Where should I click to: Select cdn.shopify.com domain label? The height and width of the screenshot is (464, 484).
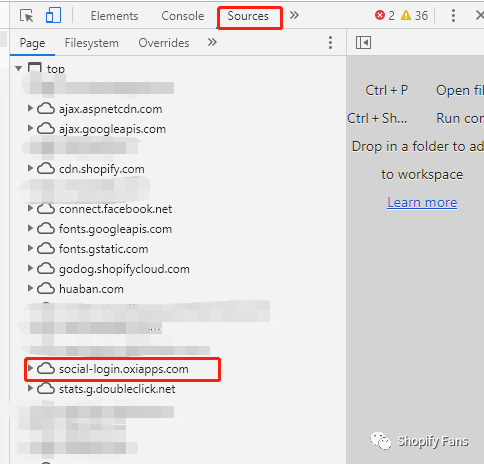tap(102, 169)
